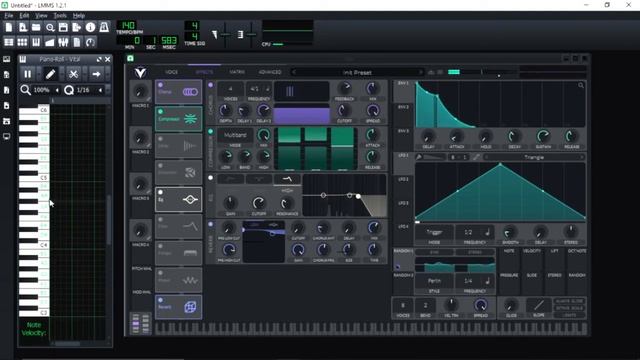Select the pencil draw tool in Piano Roll

50,74
